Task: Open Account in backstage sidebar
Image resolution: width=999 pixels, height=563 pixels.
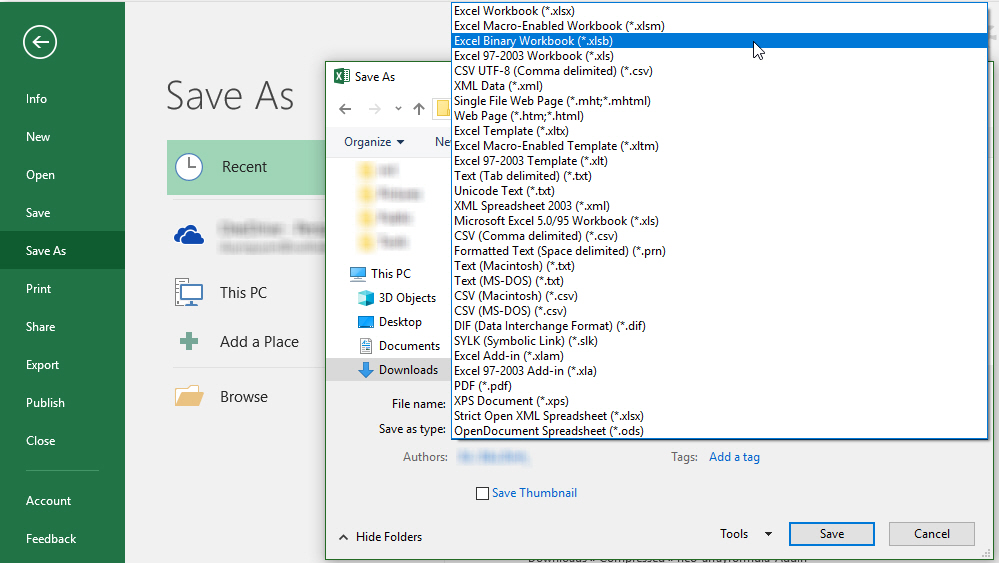Action: click(x=62, y=501)
